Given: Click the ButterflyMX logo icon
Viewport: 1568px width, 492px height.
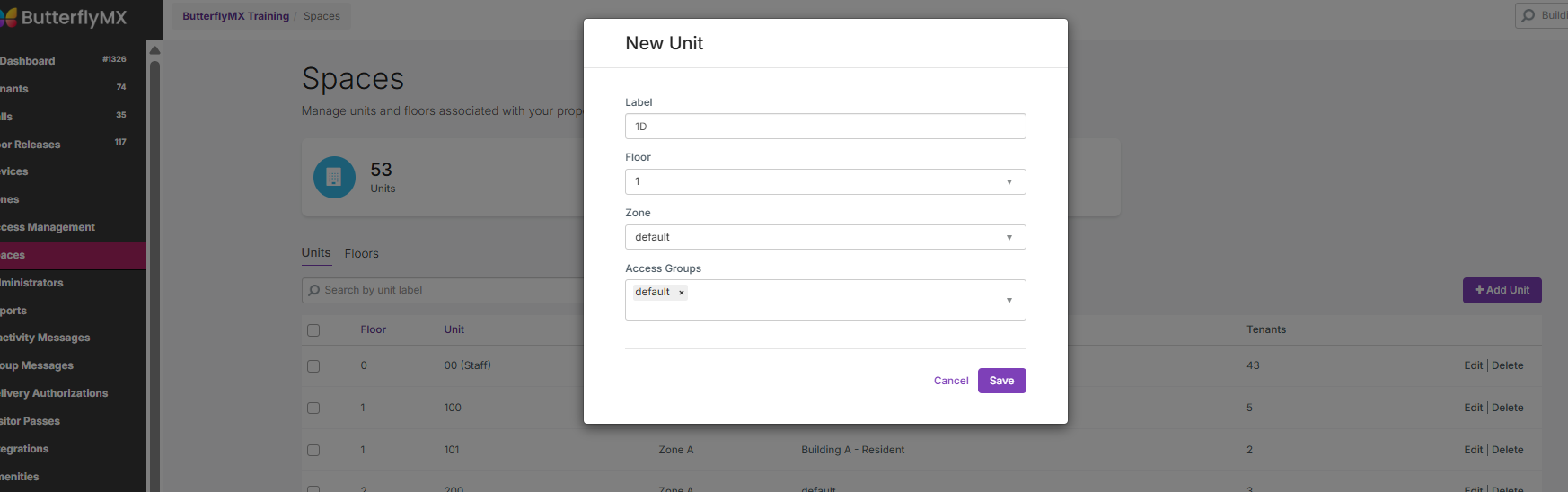Looking at the screenshot, I should (9, 18).
